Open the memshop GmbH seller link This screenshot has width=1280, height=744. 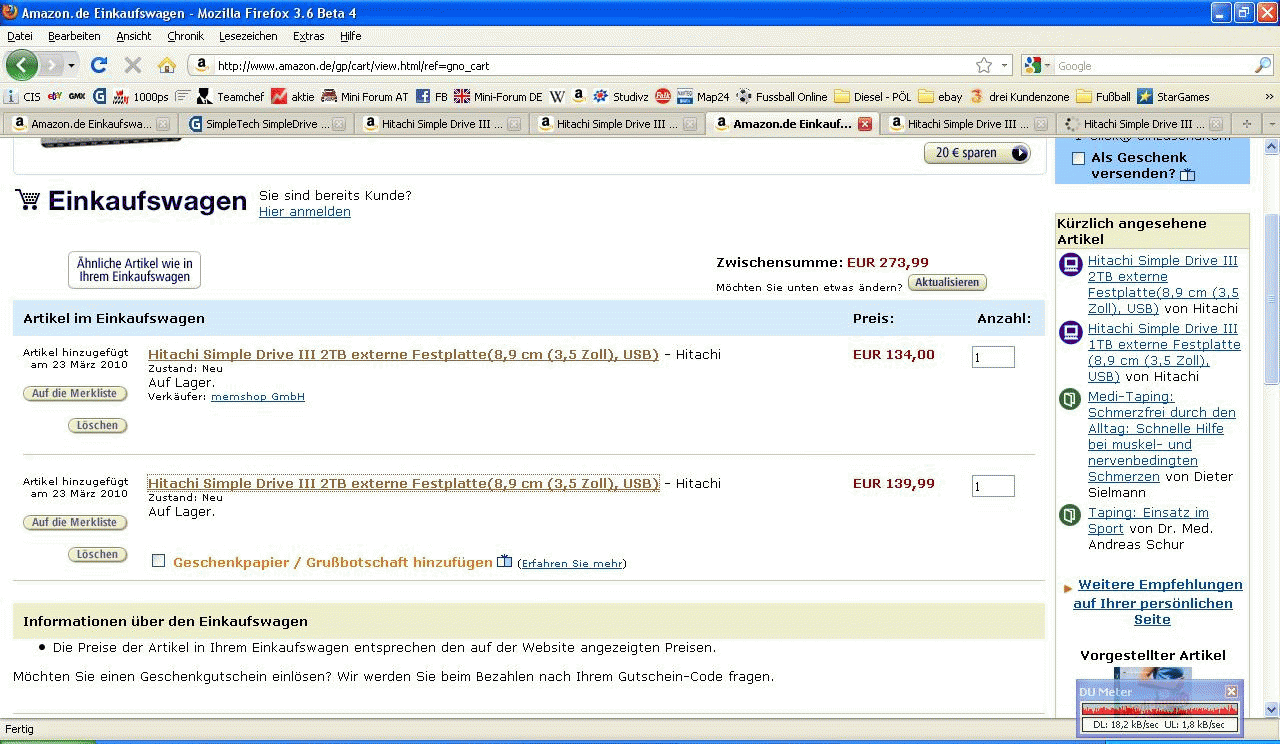pos(258,397)
